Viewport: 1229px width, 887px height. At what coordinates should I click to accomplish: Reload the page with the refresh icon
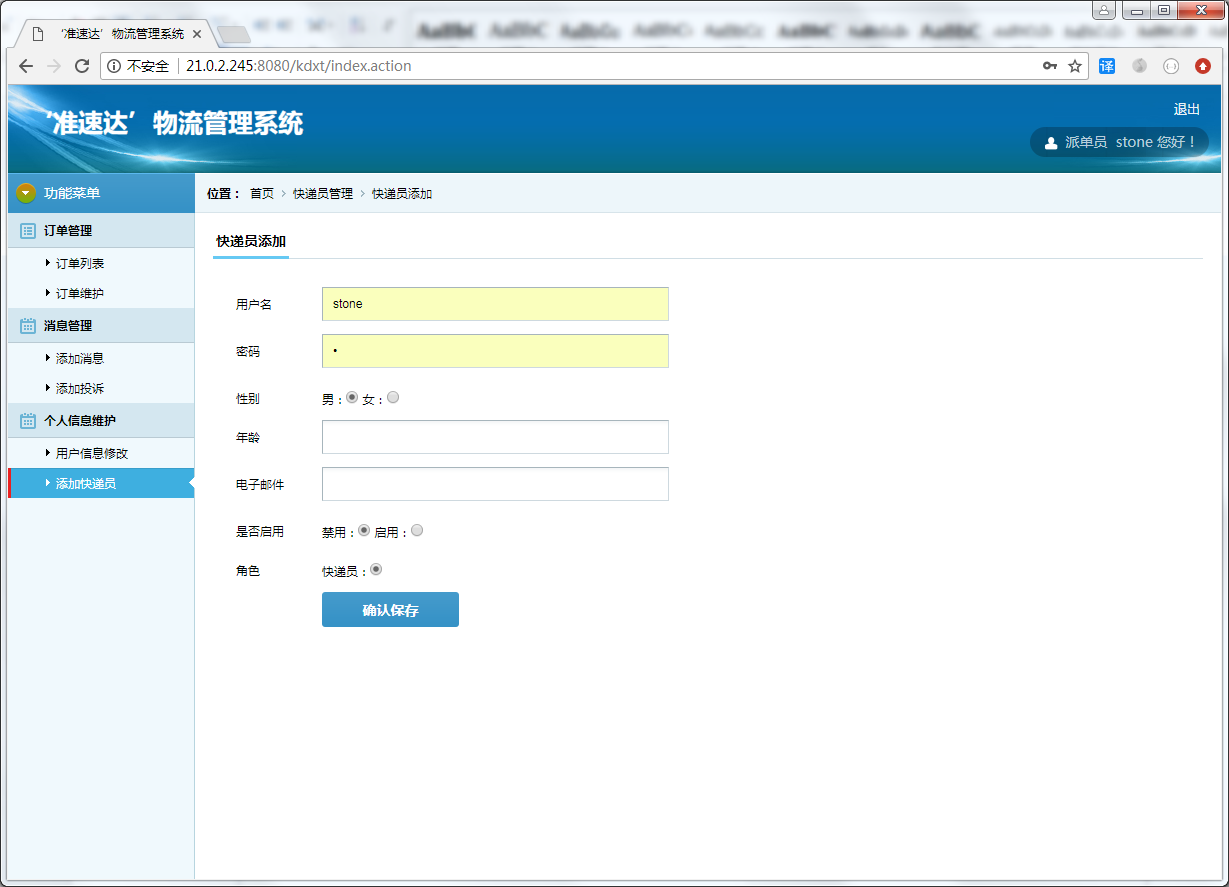[82, 66]
